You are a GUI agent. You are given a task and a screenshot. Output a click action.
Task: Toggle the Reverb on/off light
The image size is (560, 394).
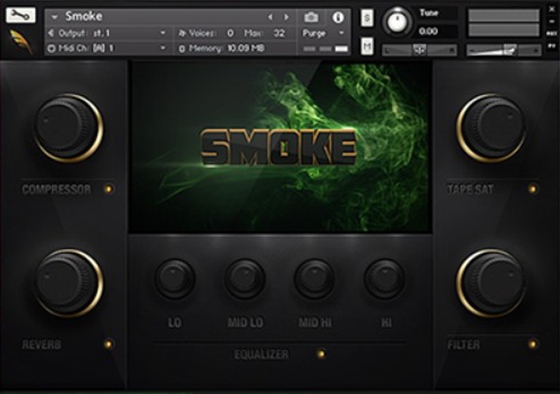click(109, 344)
